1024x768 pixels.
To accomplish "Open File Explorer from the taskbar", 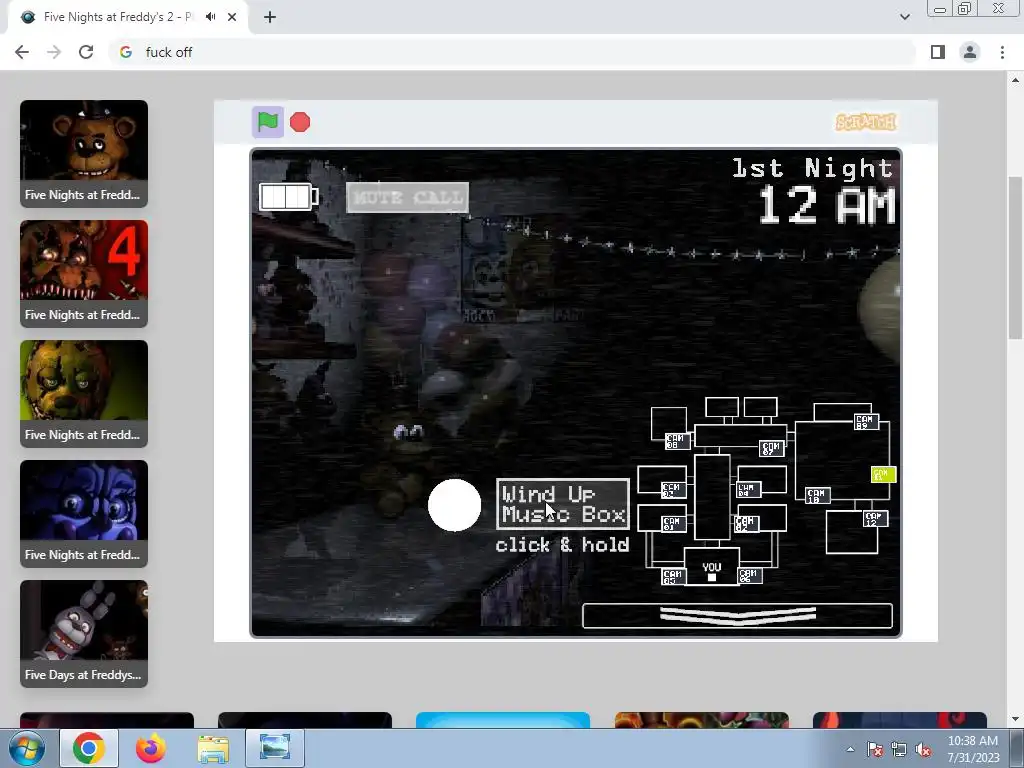I will [213, 748].
